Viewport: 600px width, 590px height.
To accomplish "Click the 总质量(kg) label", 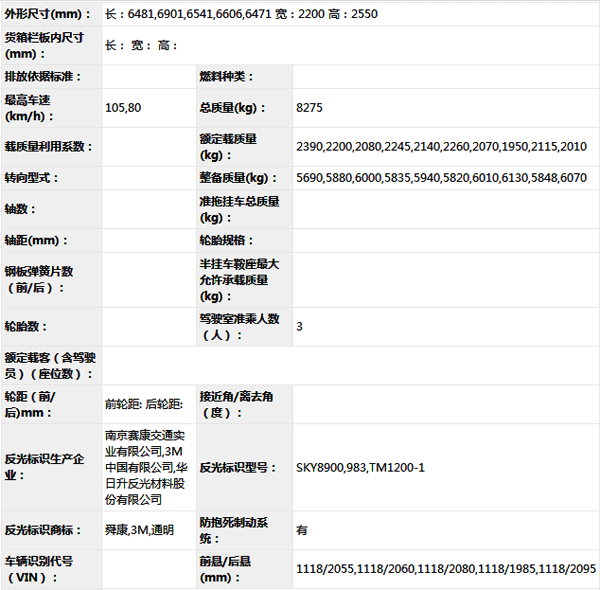I will pyautogui.click(x=233, y=107).
